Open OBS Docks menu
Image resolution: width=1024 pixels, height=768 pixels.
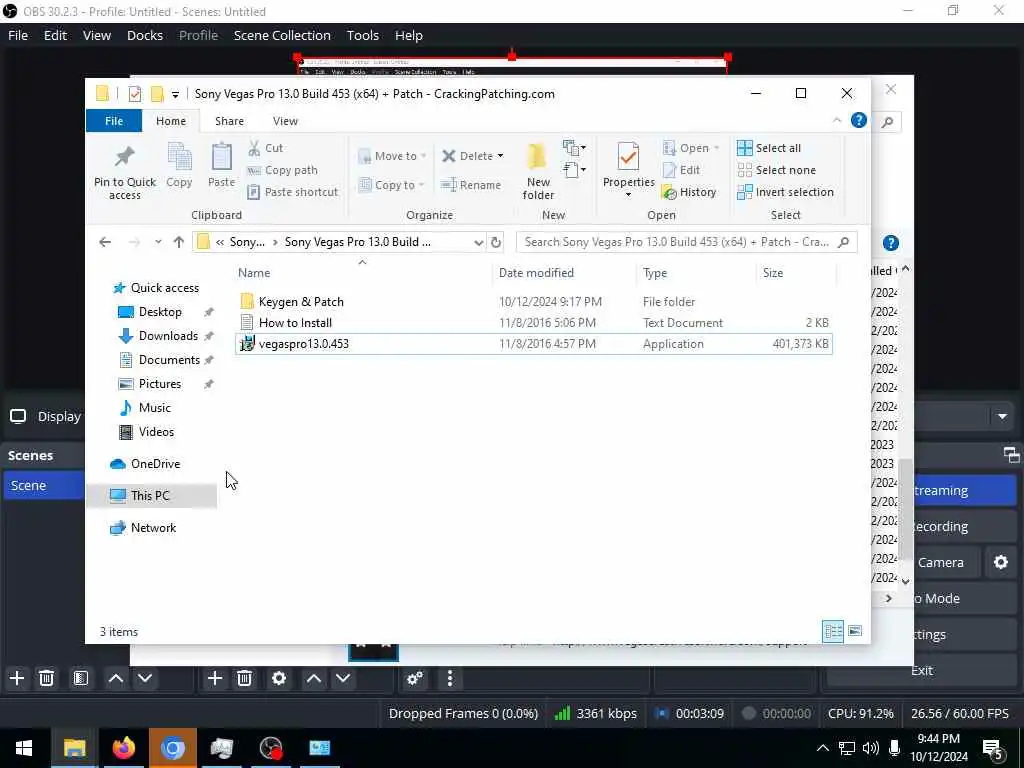coord(144,35)
